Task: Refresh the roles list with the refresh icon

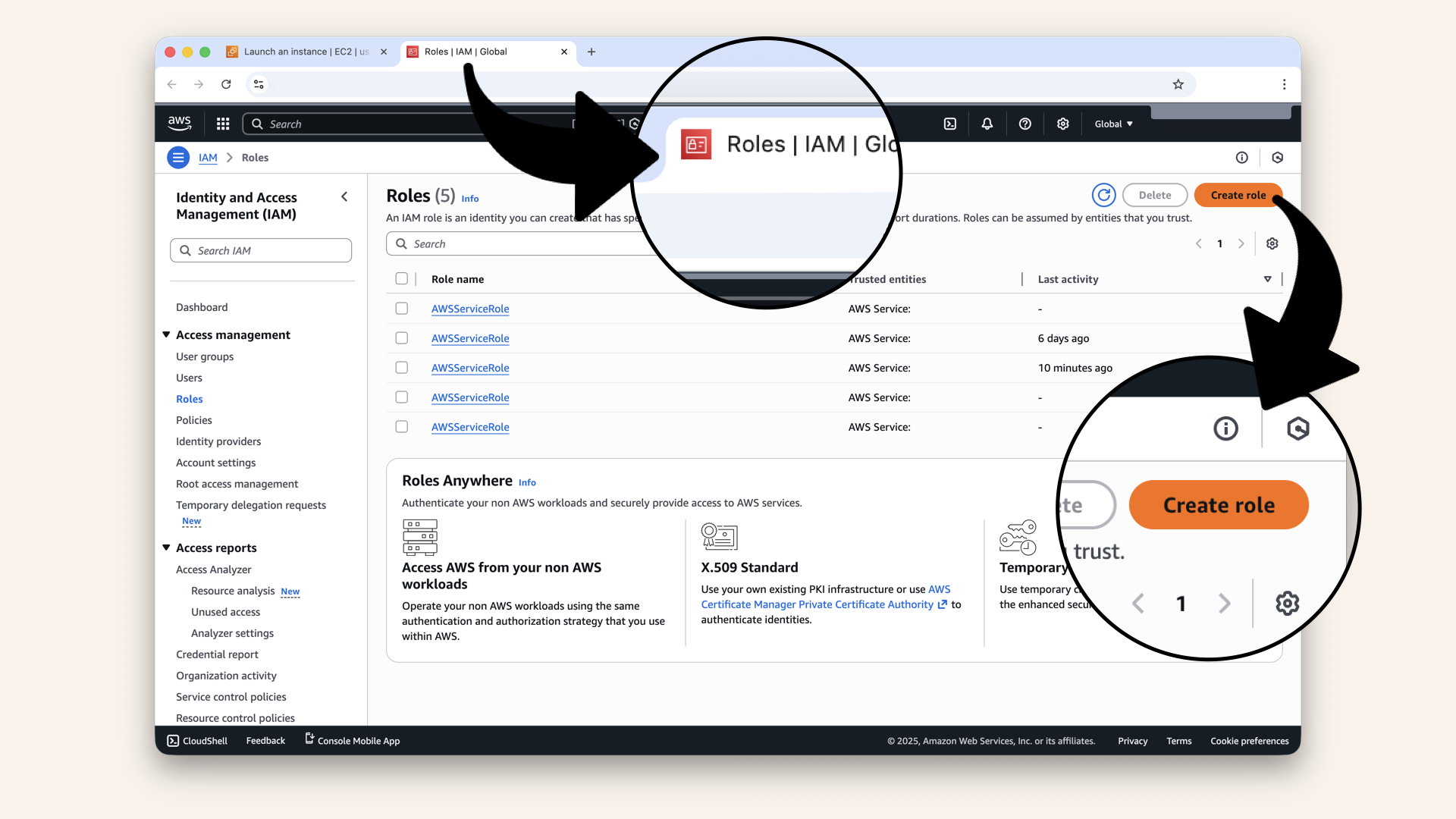Action: (1103, 195)
